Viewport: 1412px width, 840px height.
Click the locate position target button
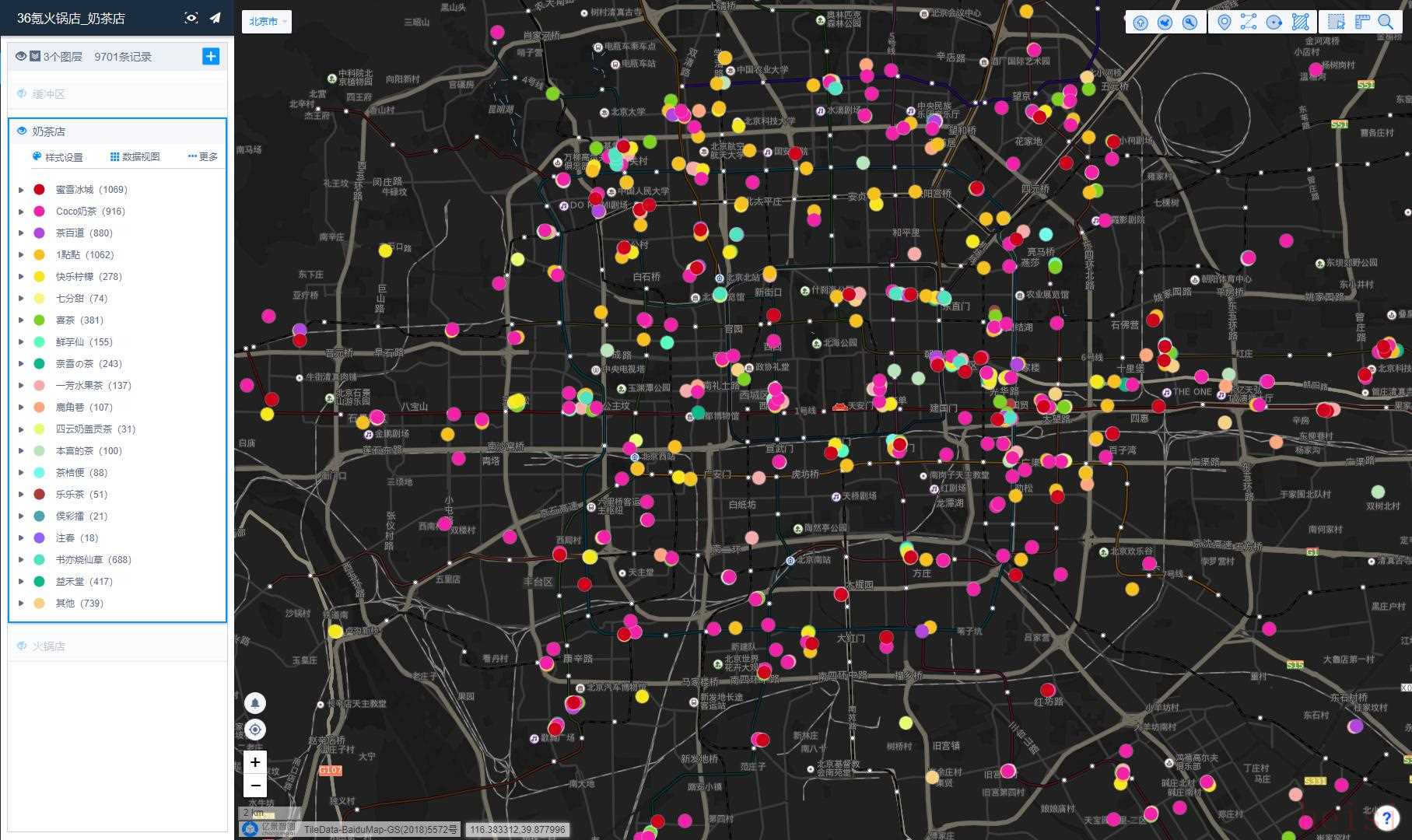(255, 730)
